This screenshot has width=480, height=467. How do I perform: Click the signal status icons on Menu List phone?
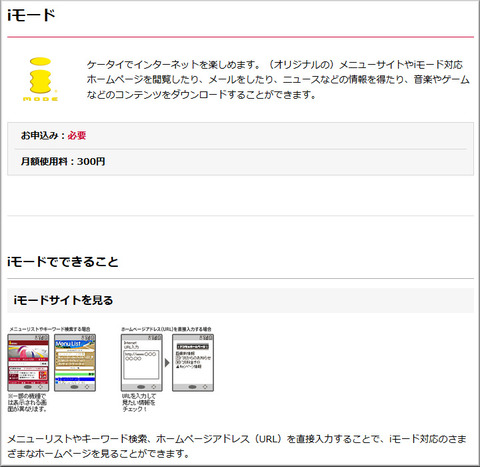point(88,338)
